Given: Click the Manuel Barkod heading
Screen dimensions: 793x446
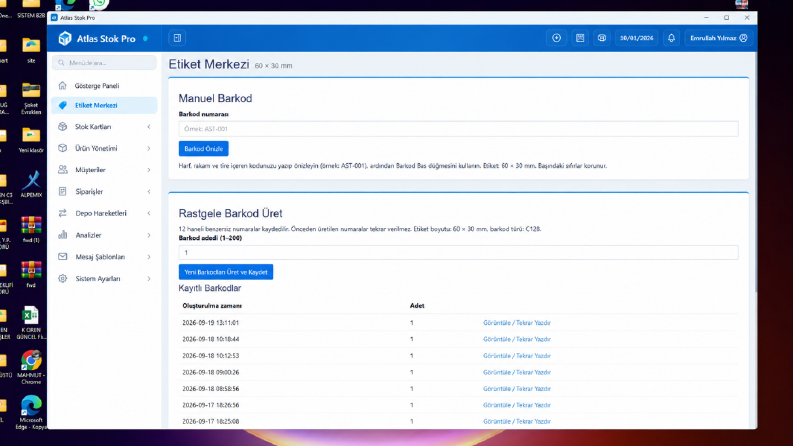Looking at the screenshot, I should click(x=215, y=99).
